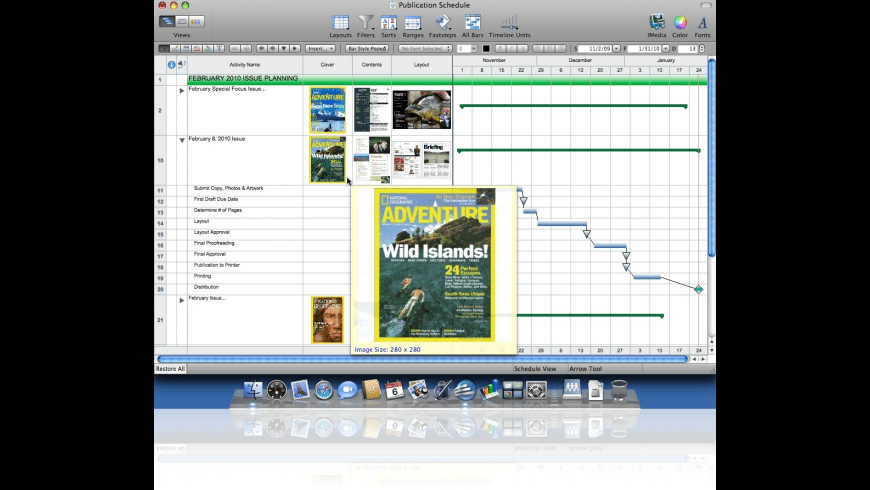This screenshot has height=490, width=870.
Task: Open the Filters funnel tool
Action: (366, 26)
